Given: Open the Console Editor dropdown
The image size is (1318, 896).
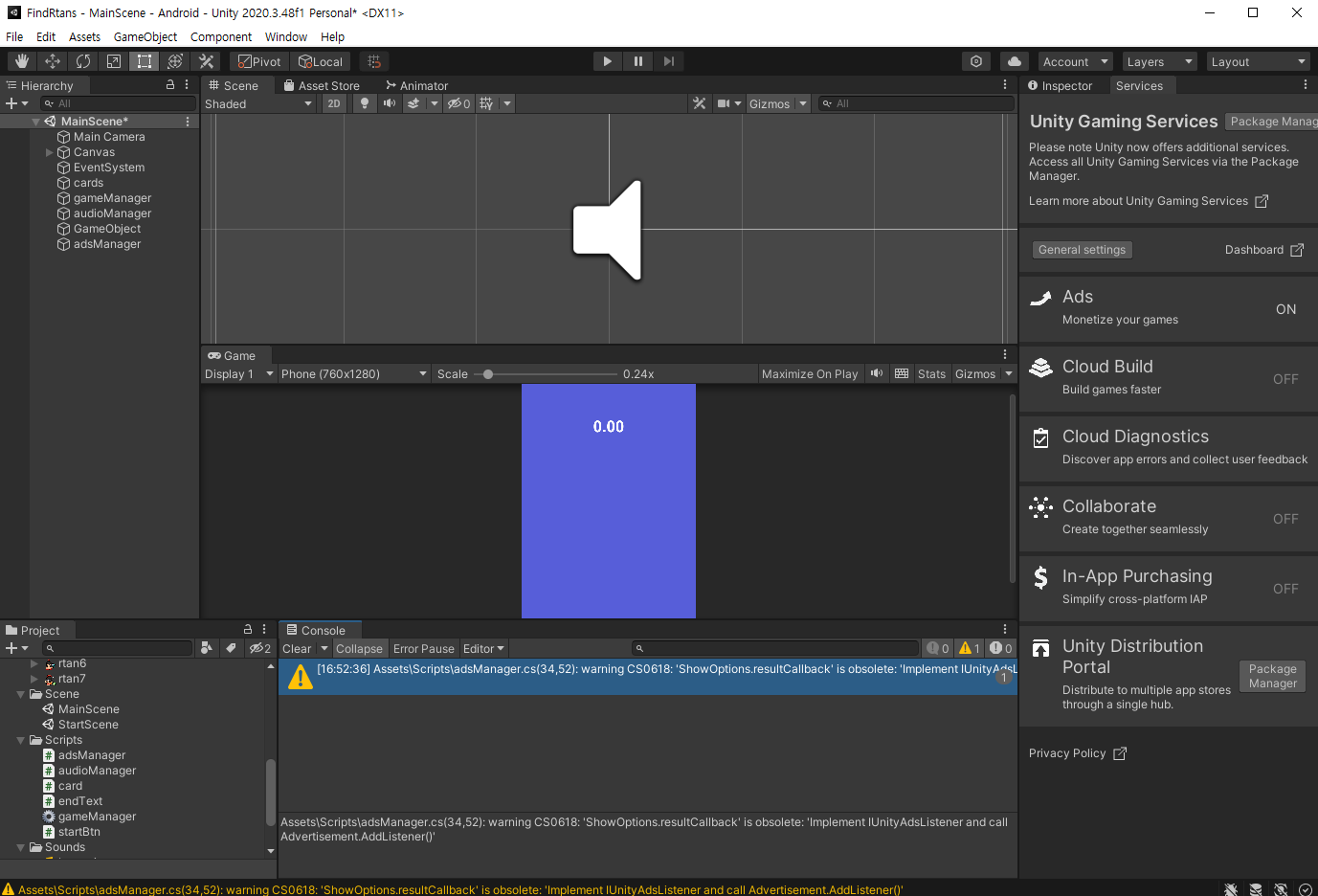Looking at the screenshot, I should pyautogui.click(x=483, y=648).
